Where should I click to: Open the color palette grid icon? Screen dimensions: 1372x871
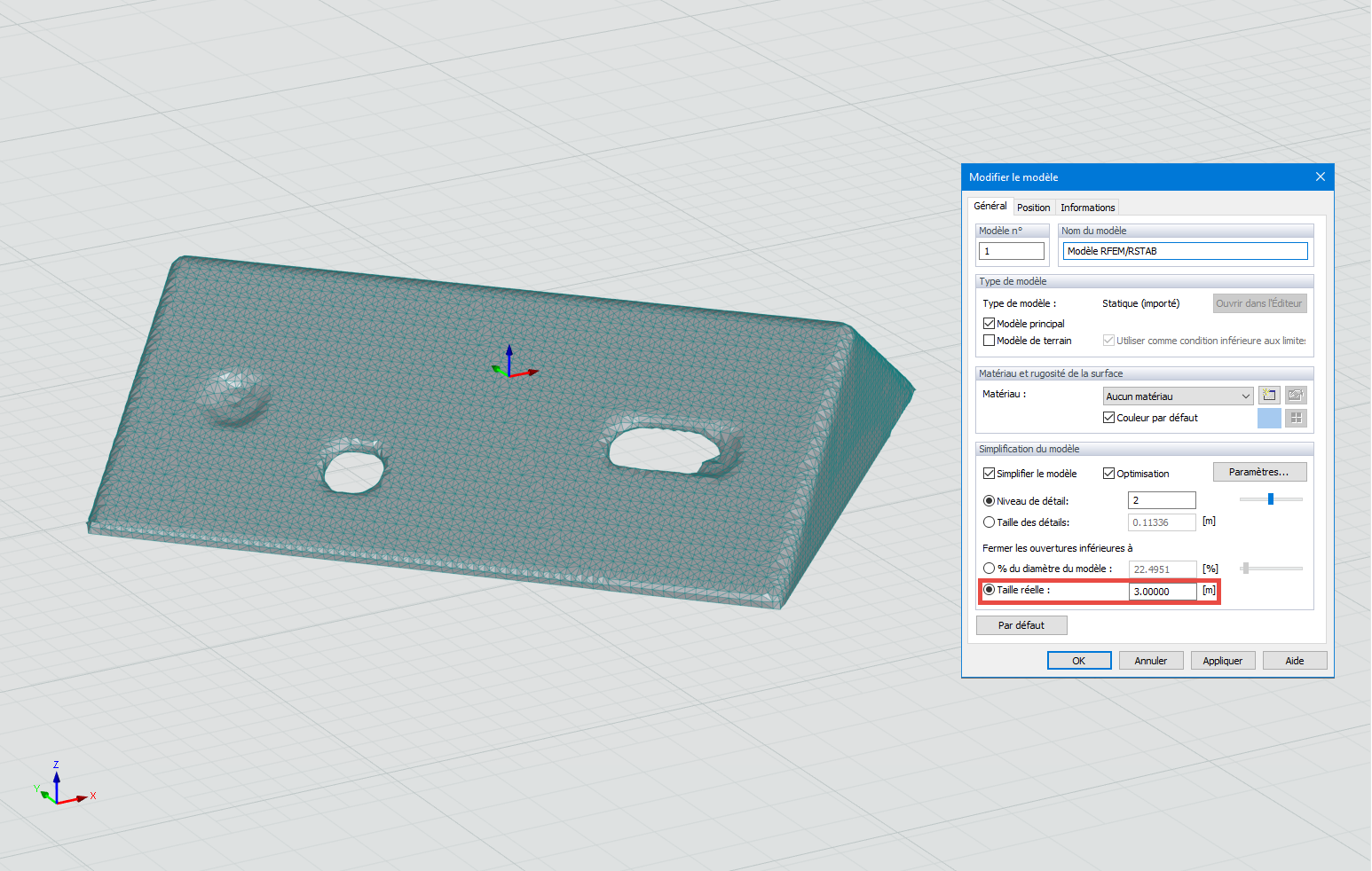point(1296,418)
